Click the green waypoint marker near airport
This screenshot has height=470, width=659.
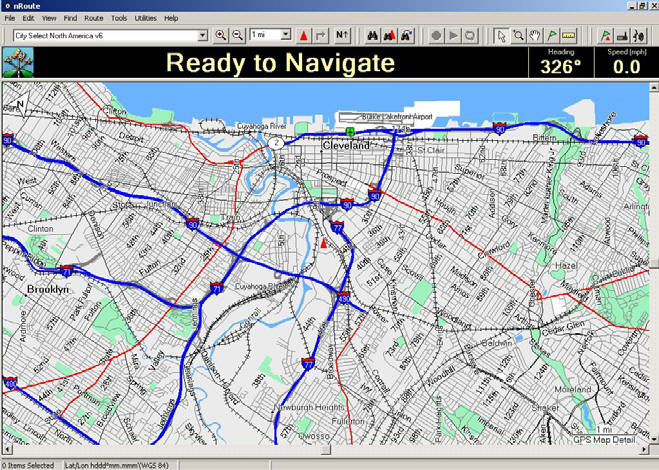coord(350,132)
